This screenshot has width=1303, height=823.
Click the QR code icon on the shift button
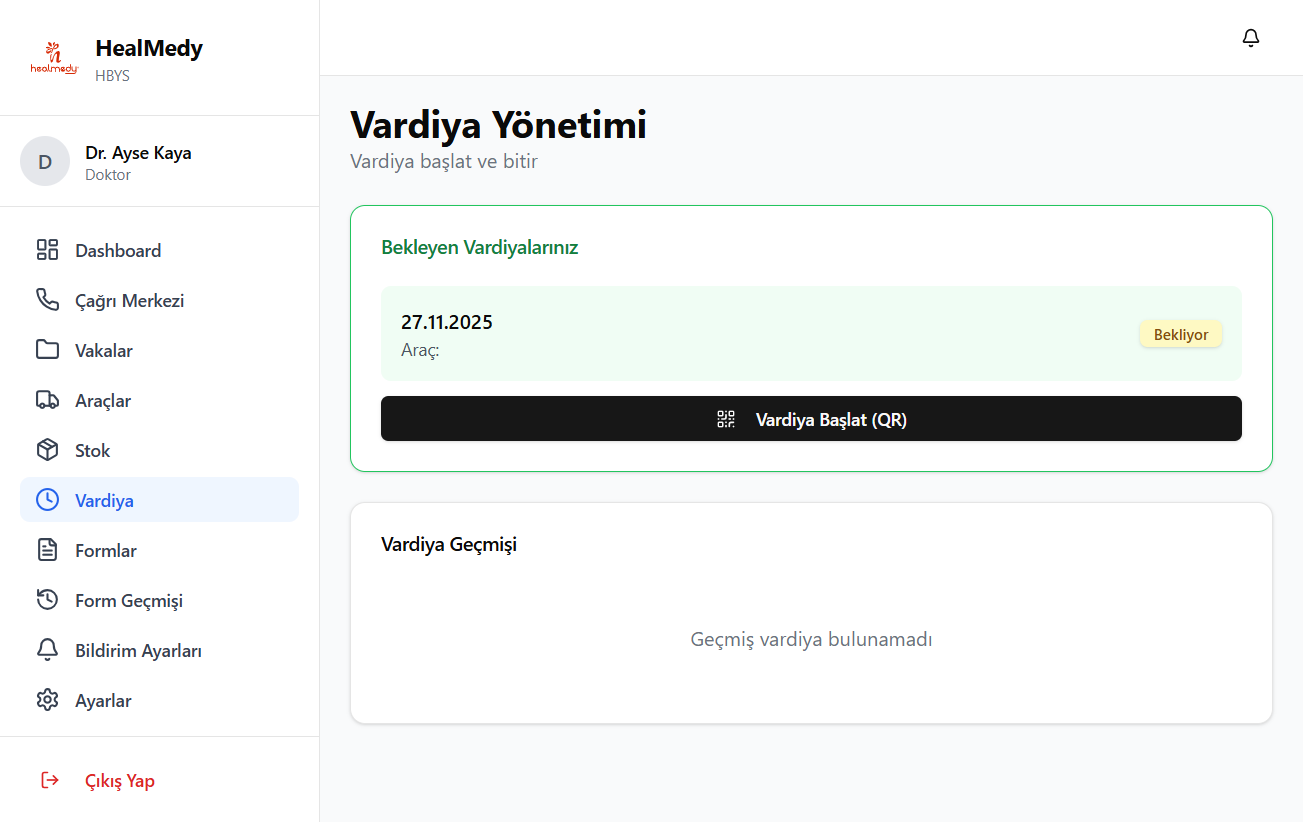point(724,418)
